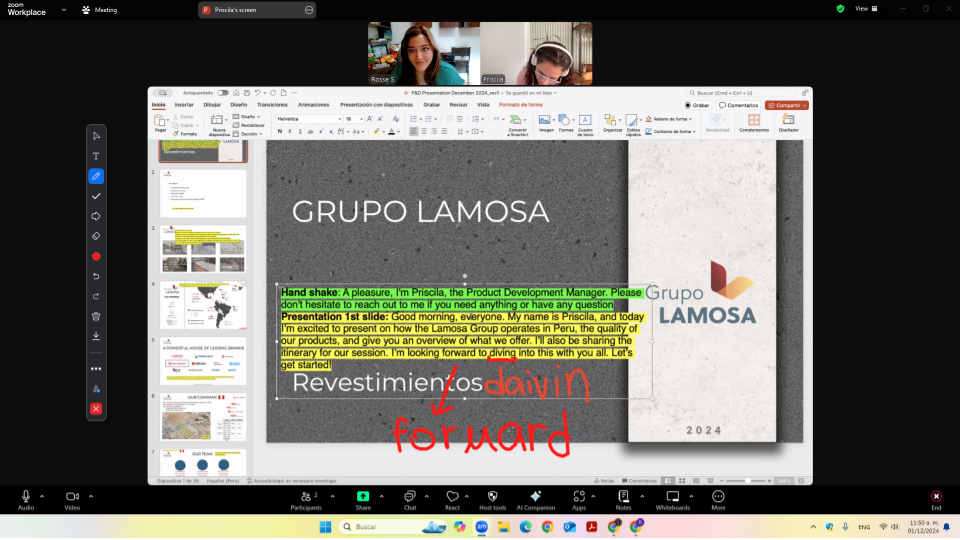Adjust the PowerPoint zoom slider in status bar
Viewport: 960px width, 540px height.
[x=748, y=481]
